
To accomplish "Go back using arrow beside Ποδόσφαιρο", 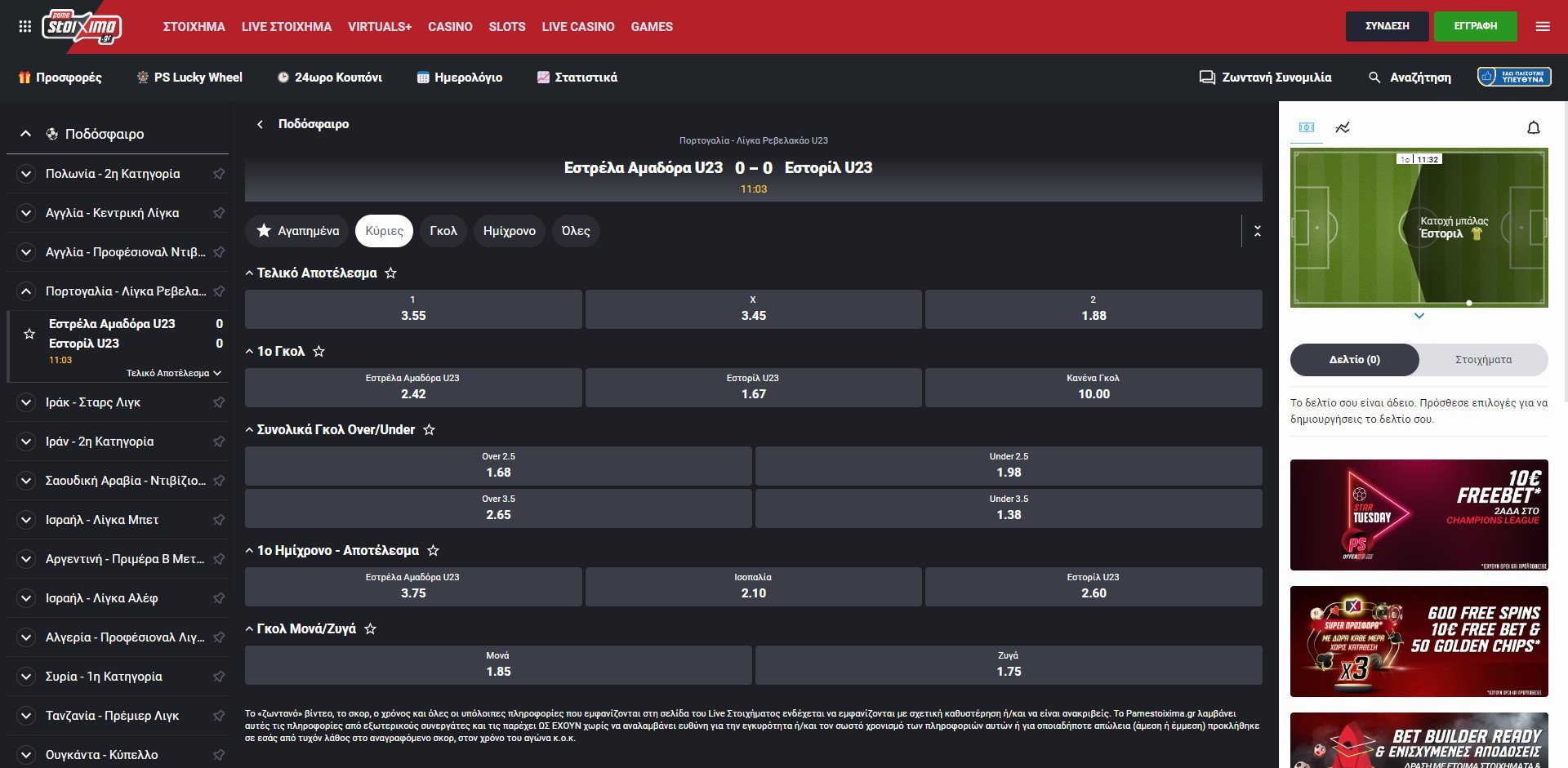I will [260, 124].
